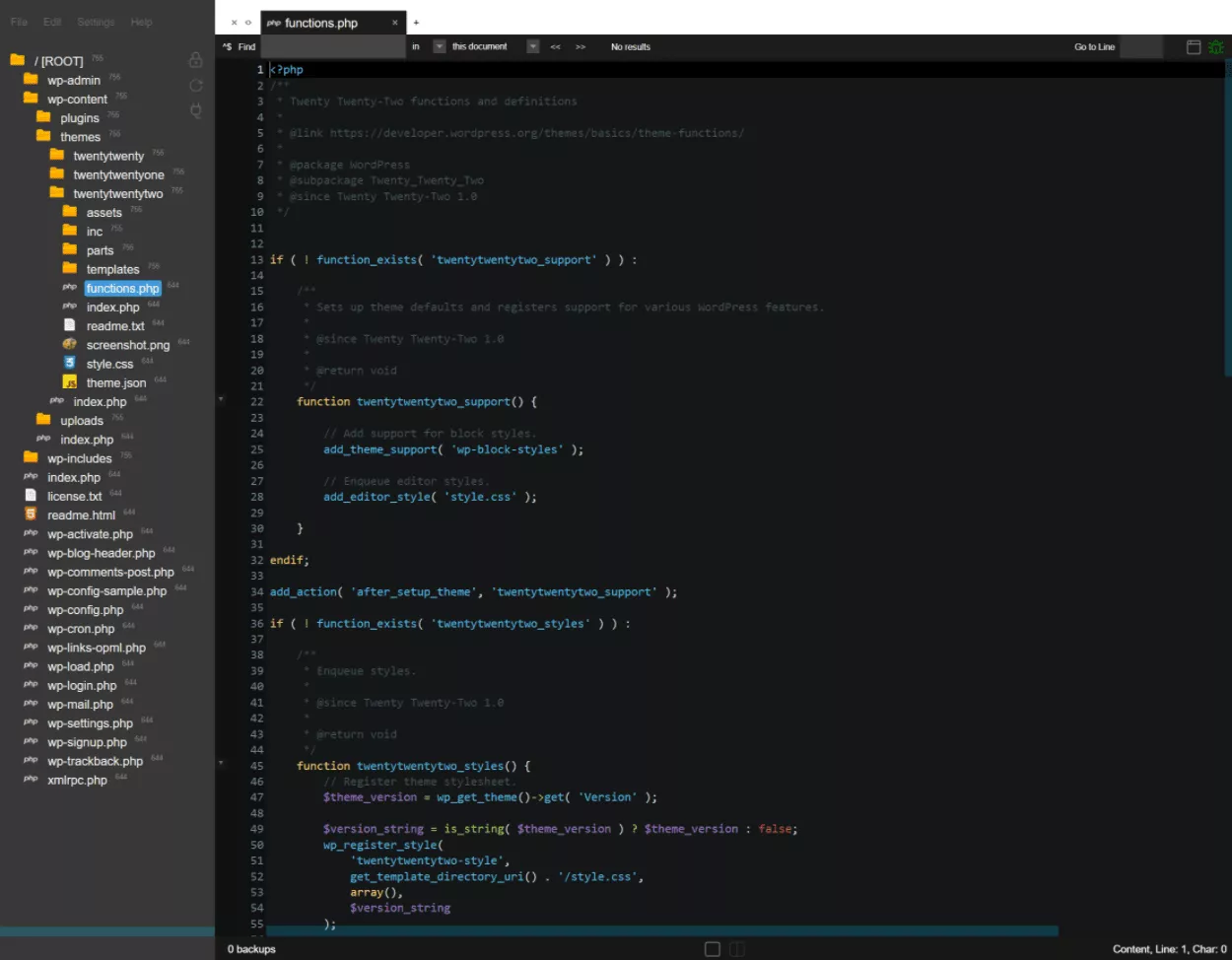The height and width of the screenshot is (960, 1232).
Task: Open wp-comments-post.php file
Action: 110,572
